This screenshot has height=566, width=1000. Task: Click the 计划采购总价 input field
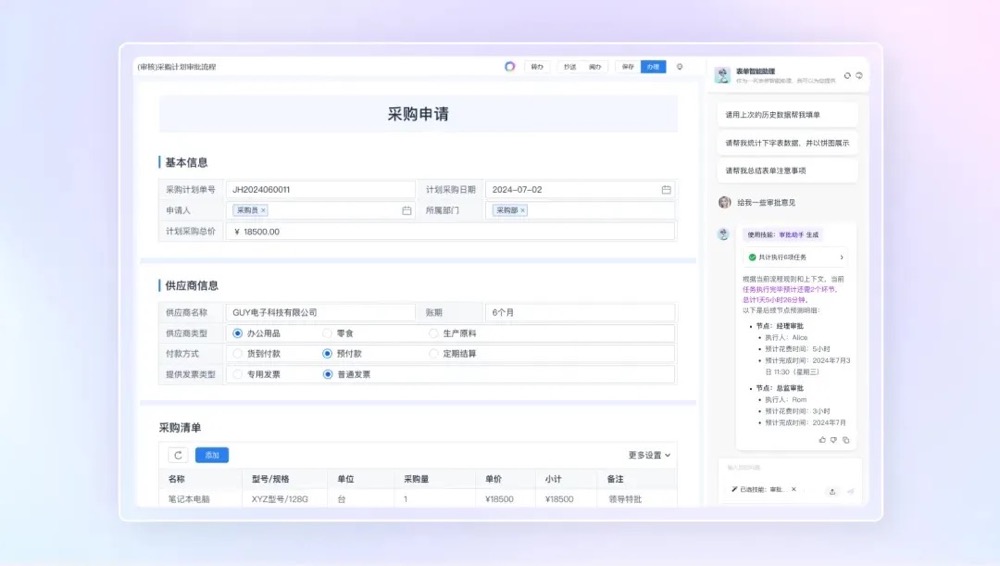tap(450, 232)
